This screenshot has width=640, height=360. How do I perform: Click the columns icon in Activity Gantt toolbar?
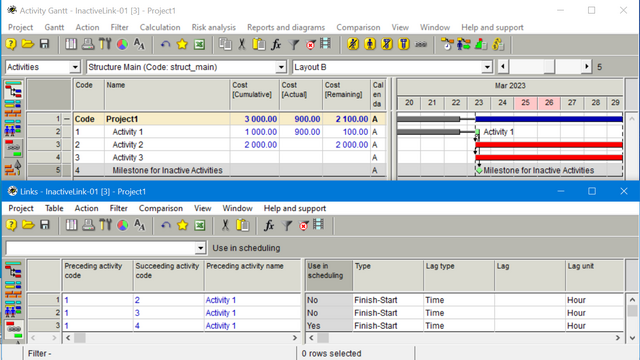coord(71,44)
